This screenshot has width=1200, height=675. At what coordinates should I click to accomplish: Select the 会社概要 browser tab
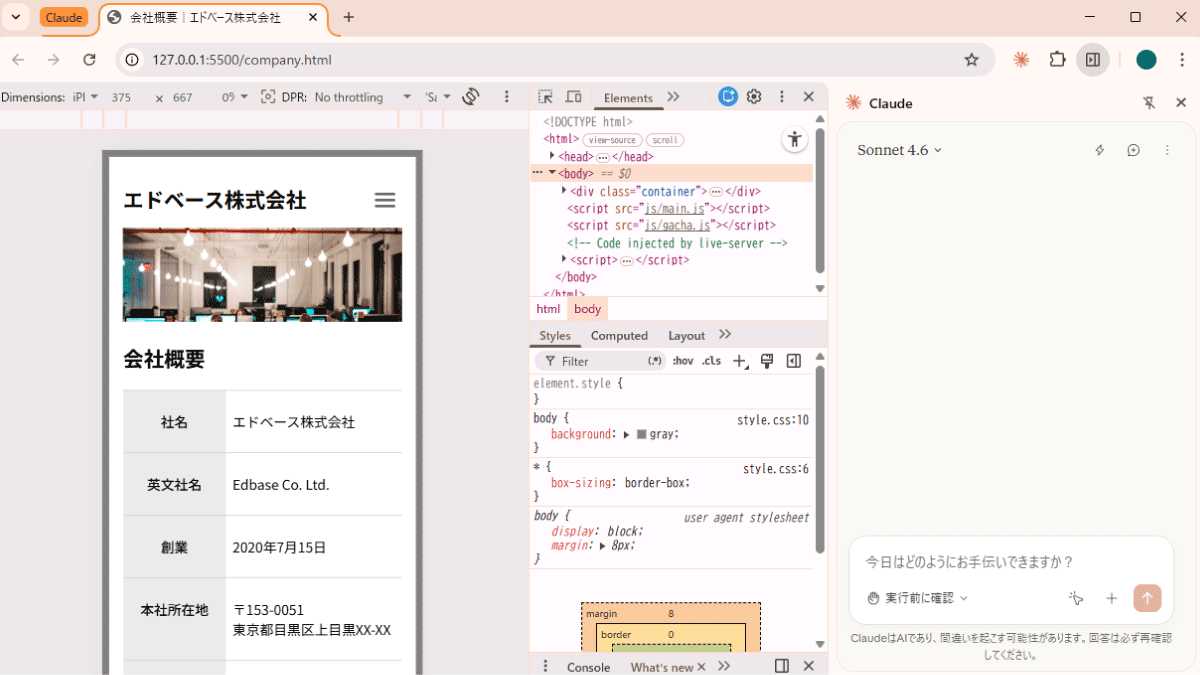tap(213, 18)
